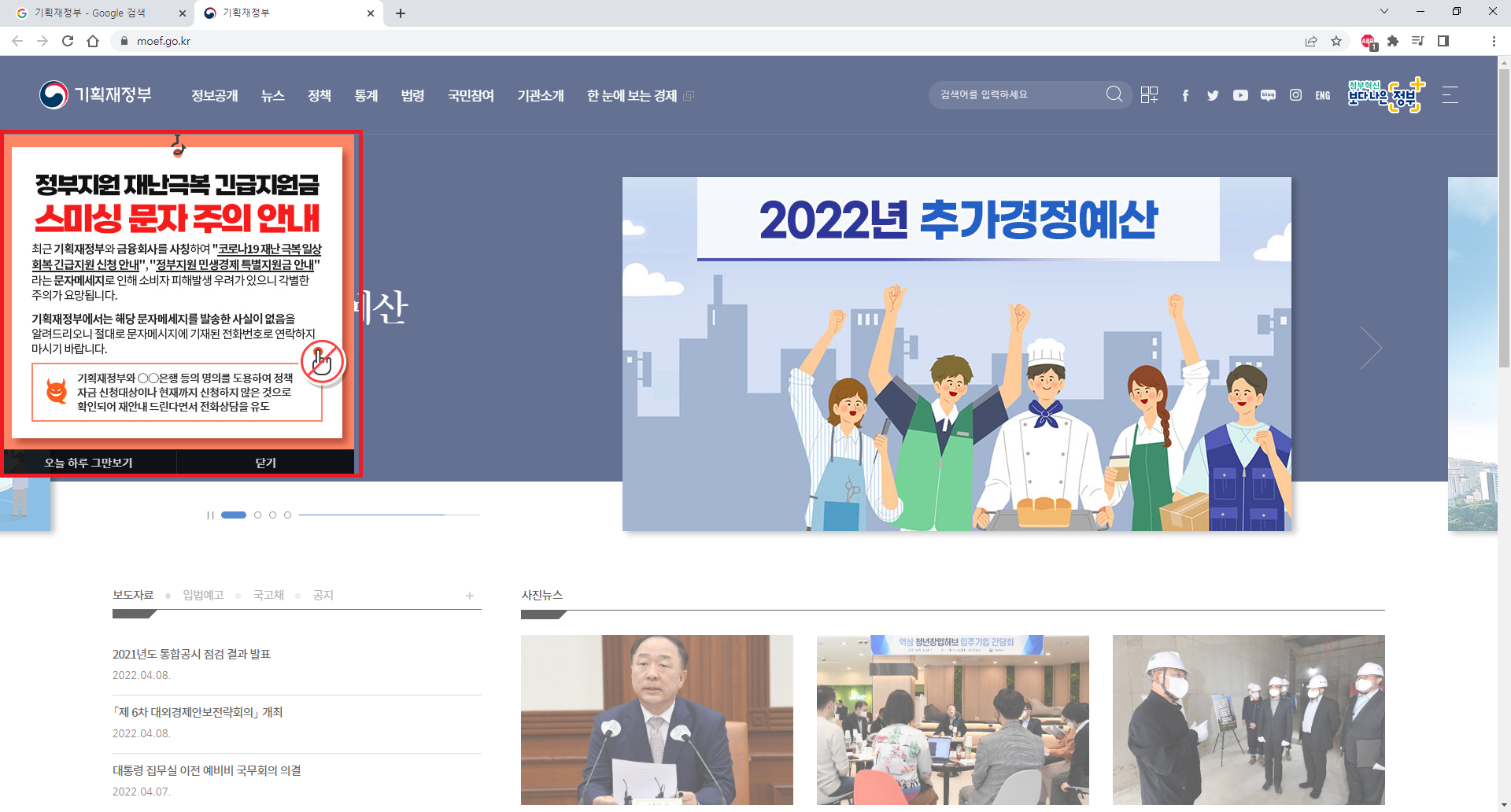Open the 청년창업허브 meeting photo thumbnail
1511x812 pixels.
pos(953,720)
